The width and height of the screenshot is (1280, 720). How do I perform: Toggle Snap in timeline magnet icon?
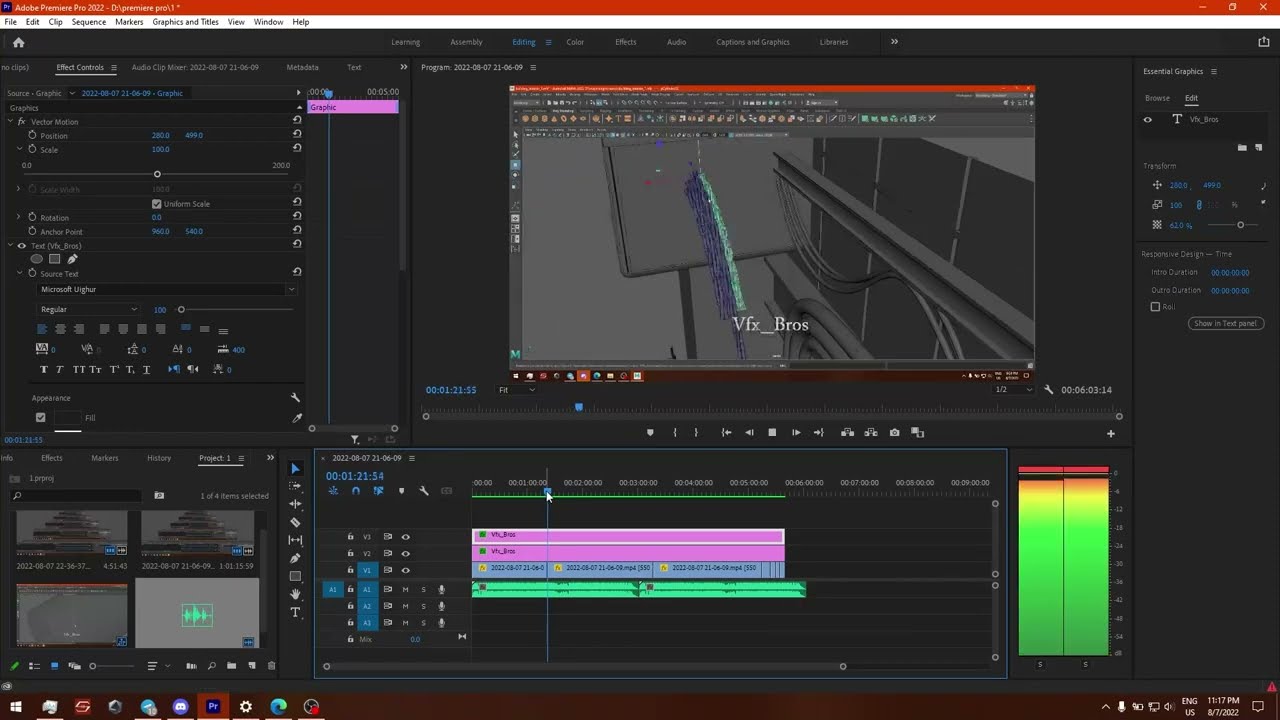pyautogui.click(x=355, y=491)
